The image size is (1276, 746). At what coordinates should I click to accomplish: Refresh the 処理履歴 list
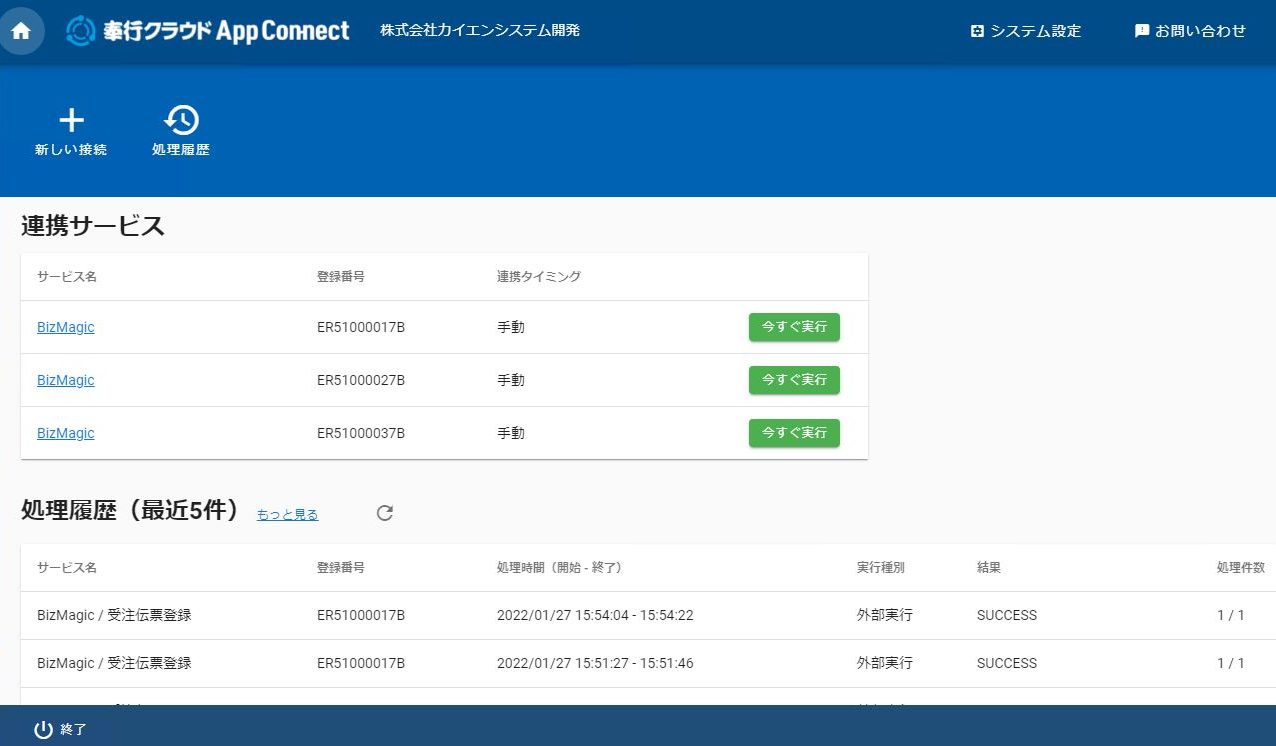point(385,513)
